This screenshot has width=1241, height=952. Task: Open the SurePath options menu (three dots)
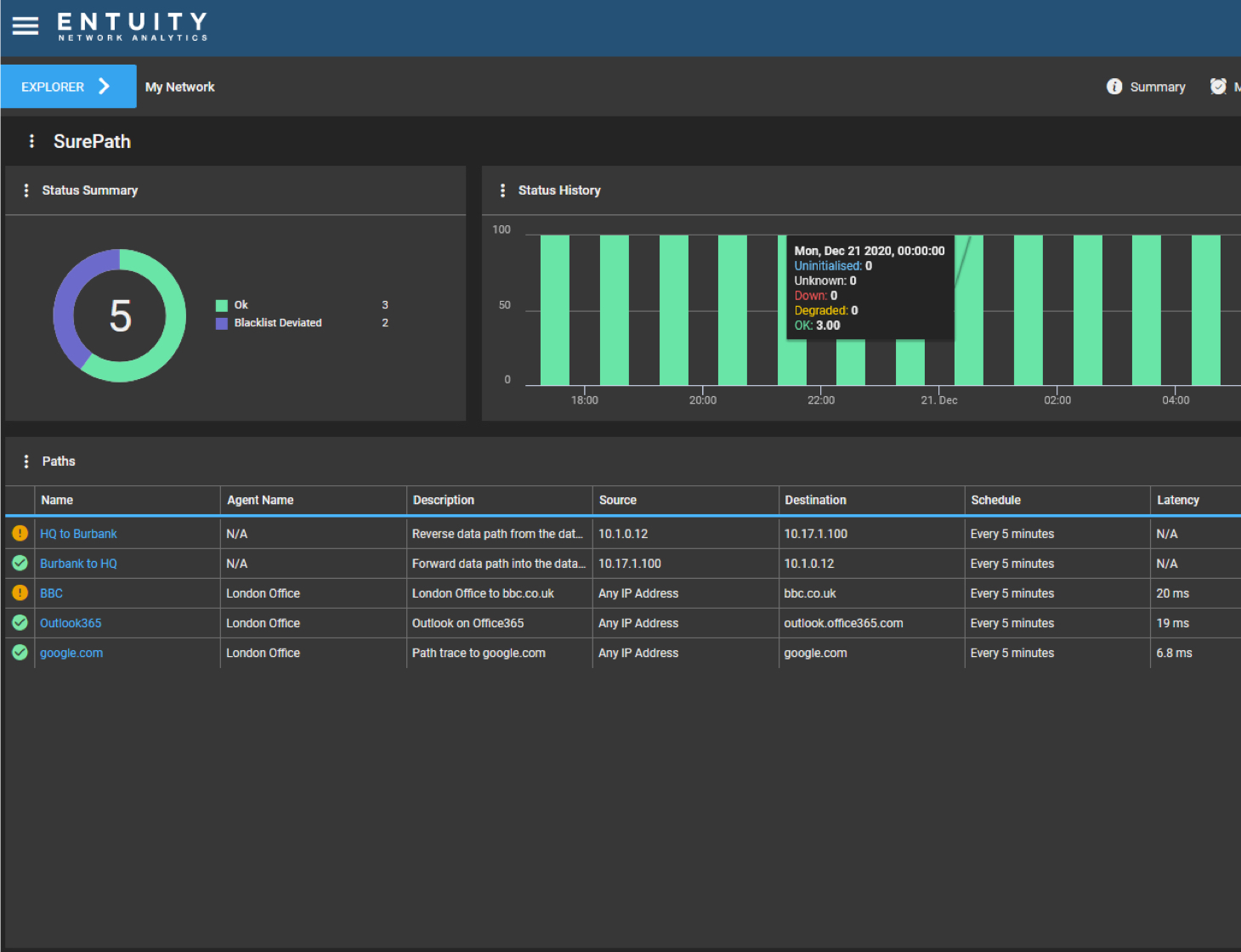[x=31, y=141]
